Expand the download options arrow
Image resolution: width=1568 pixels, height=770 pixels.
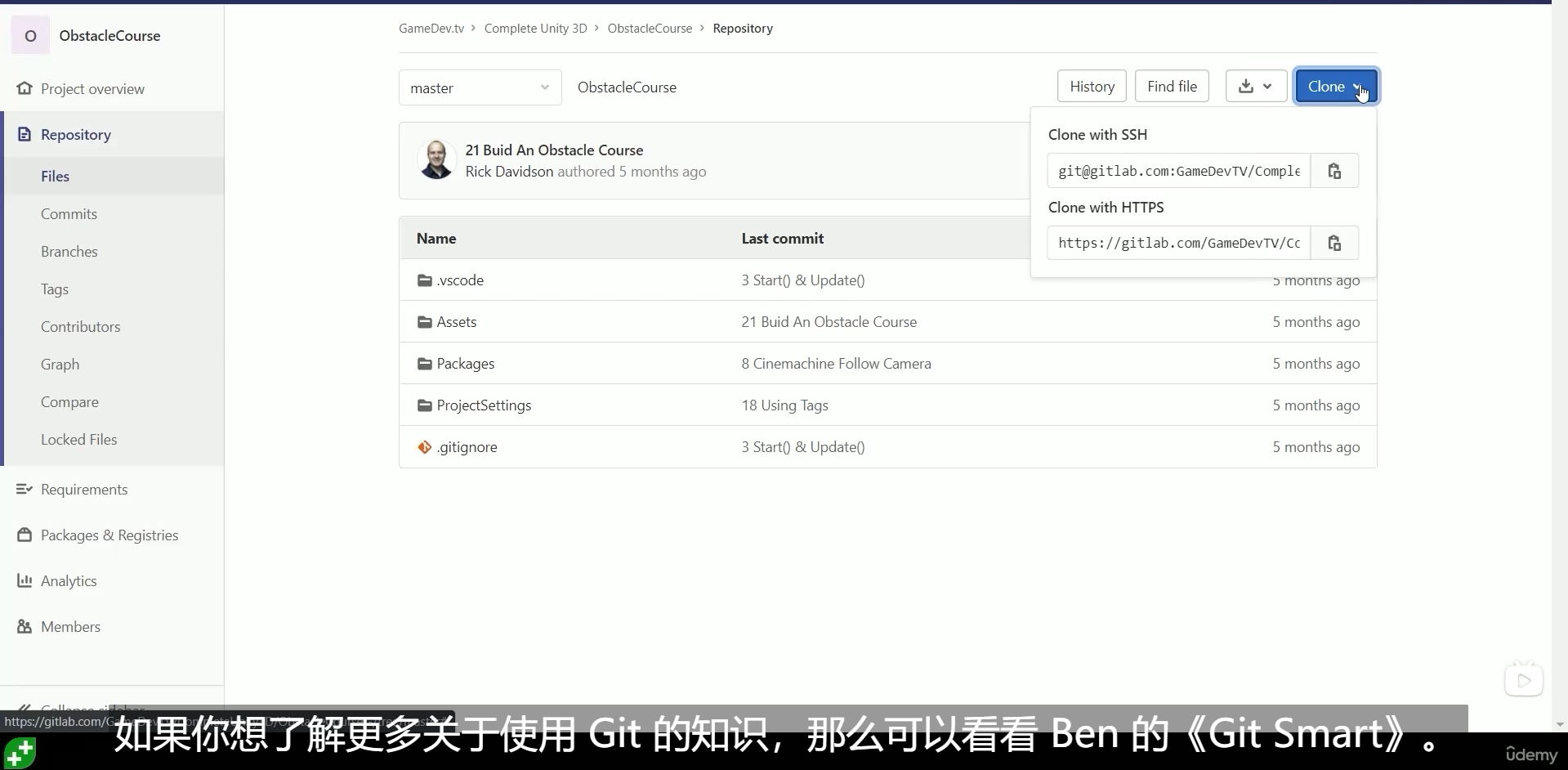pos(1267,86)
